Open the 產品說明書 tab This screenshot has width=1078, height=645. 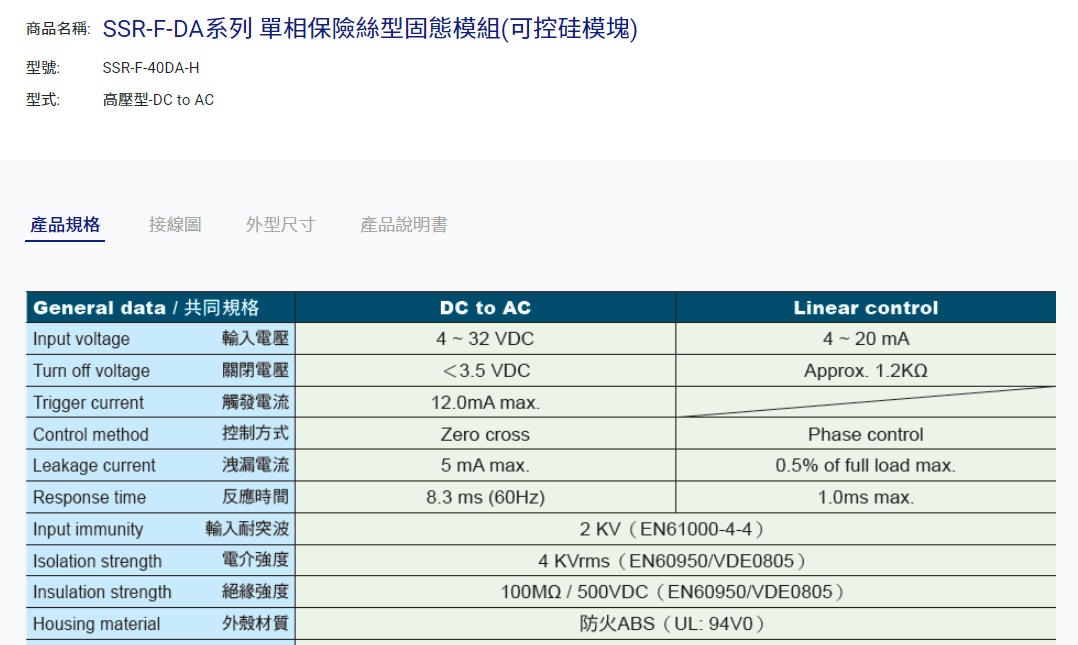click(404, 225)
